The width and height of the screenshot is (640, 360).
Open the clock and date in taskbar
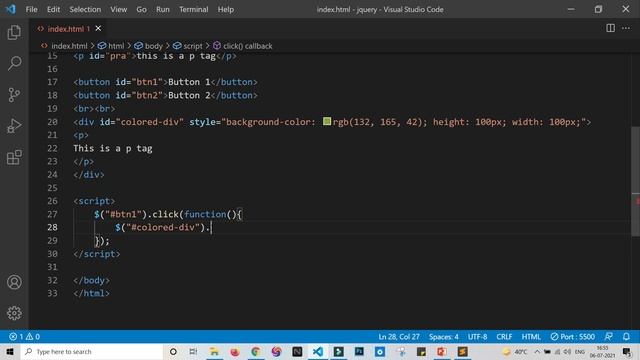click(602, 351)
